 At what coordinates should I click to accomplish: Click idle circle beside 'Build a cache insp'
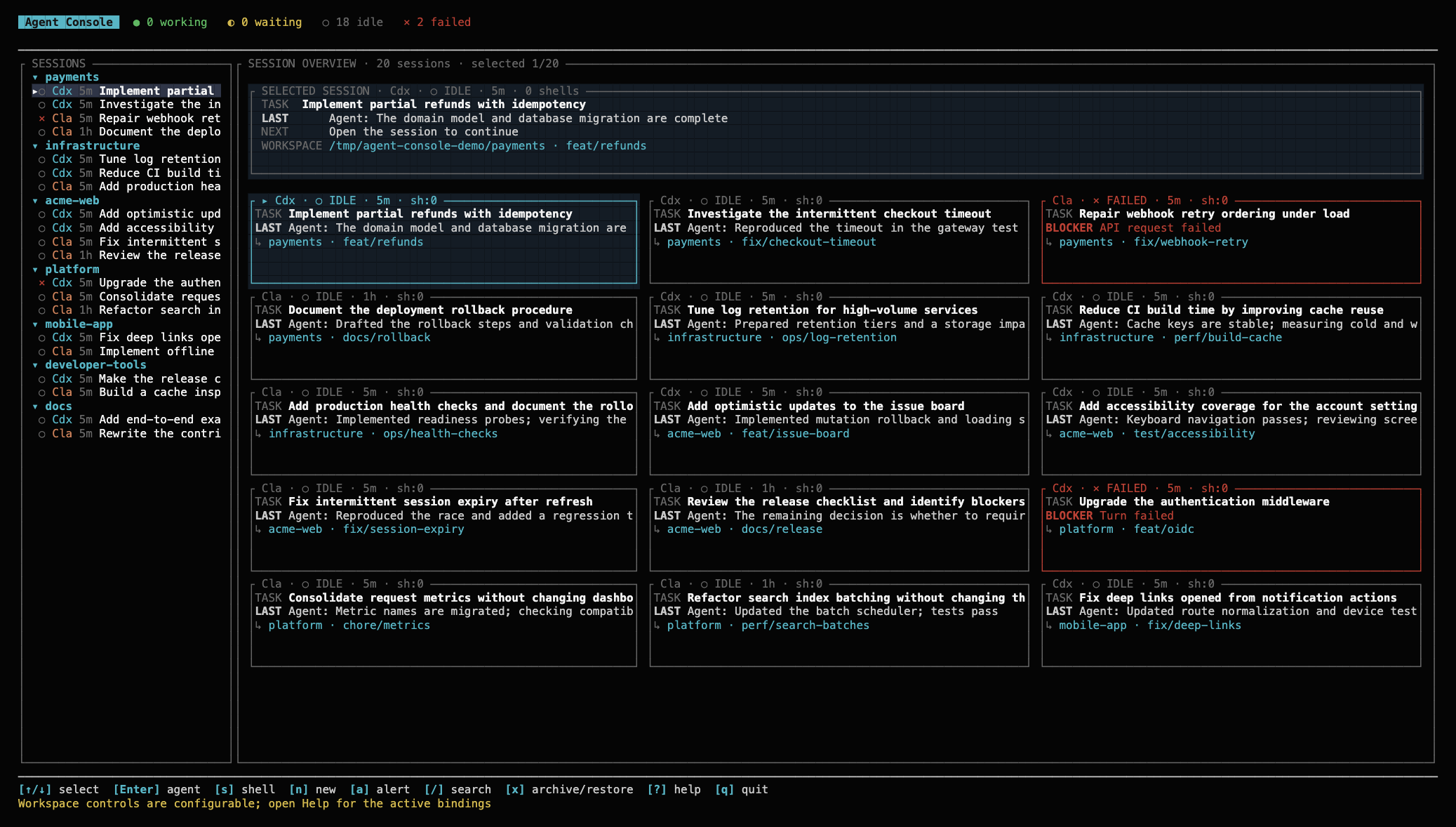[42, 392]
